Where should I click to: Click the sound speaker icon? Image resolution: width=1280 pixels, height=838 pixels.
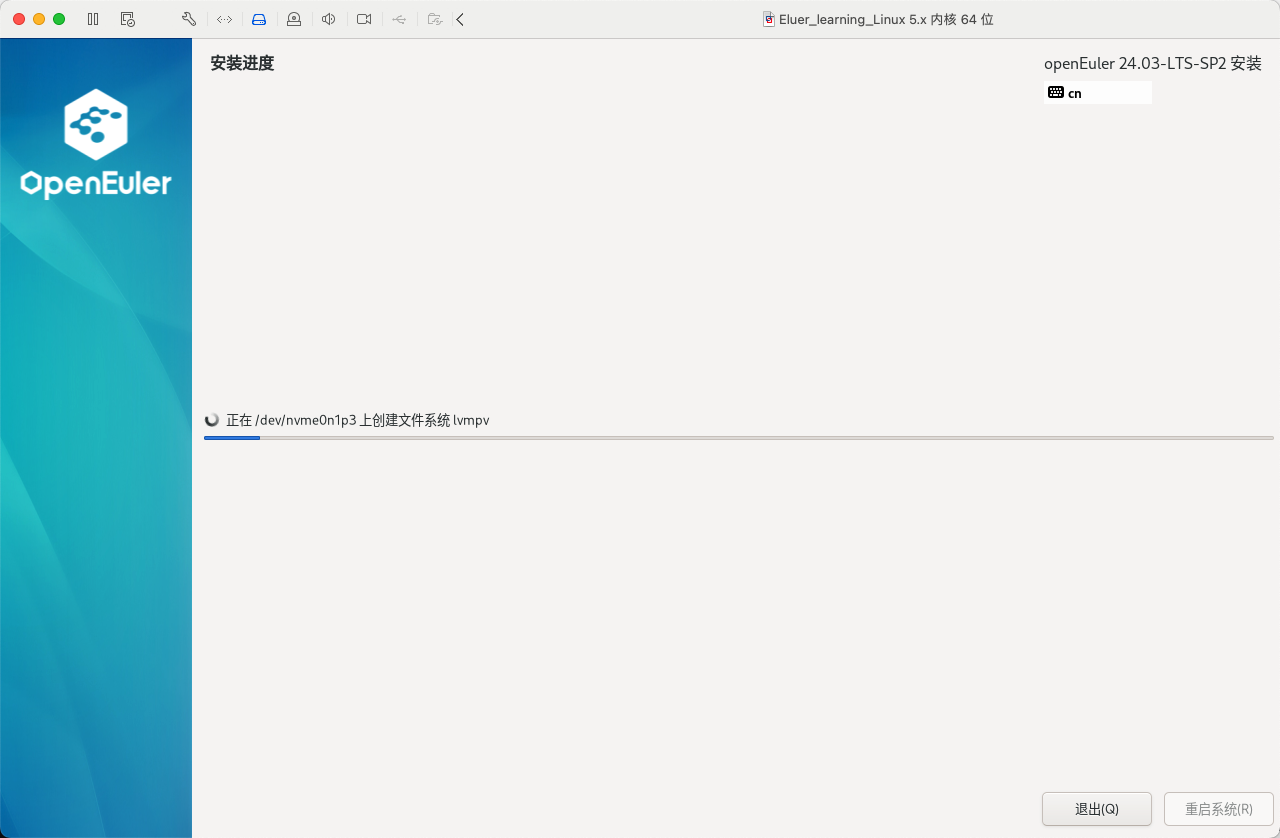[329, 19]
